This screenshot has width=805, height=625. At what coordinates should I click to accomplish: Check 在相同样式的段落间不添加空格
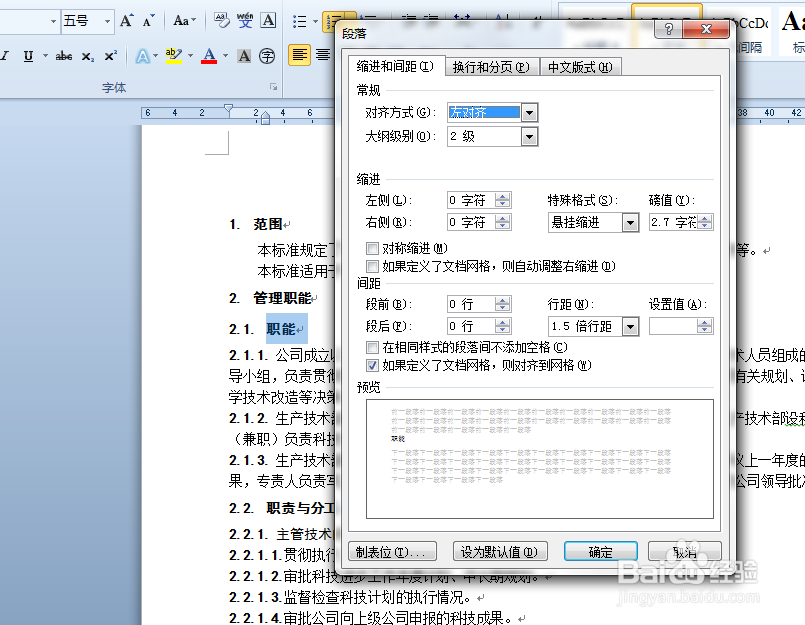pos(372,348)
